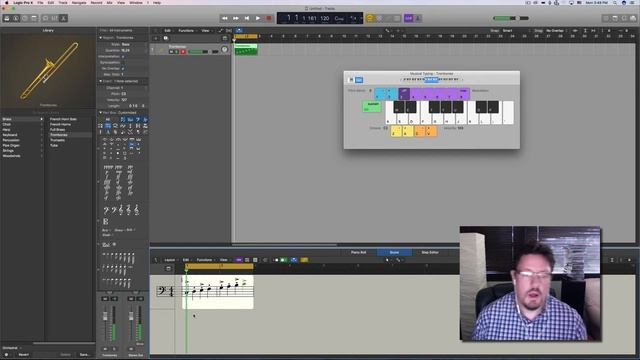Click the bass clef in the score staff
640x360 pixels.
tap(161, 291)
